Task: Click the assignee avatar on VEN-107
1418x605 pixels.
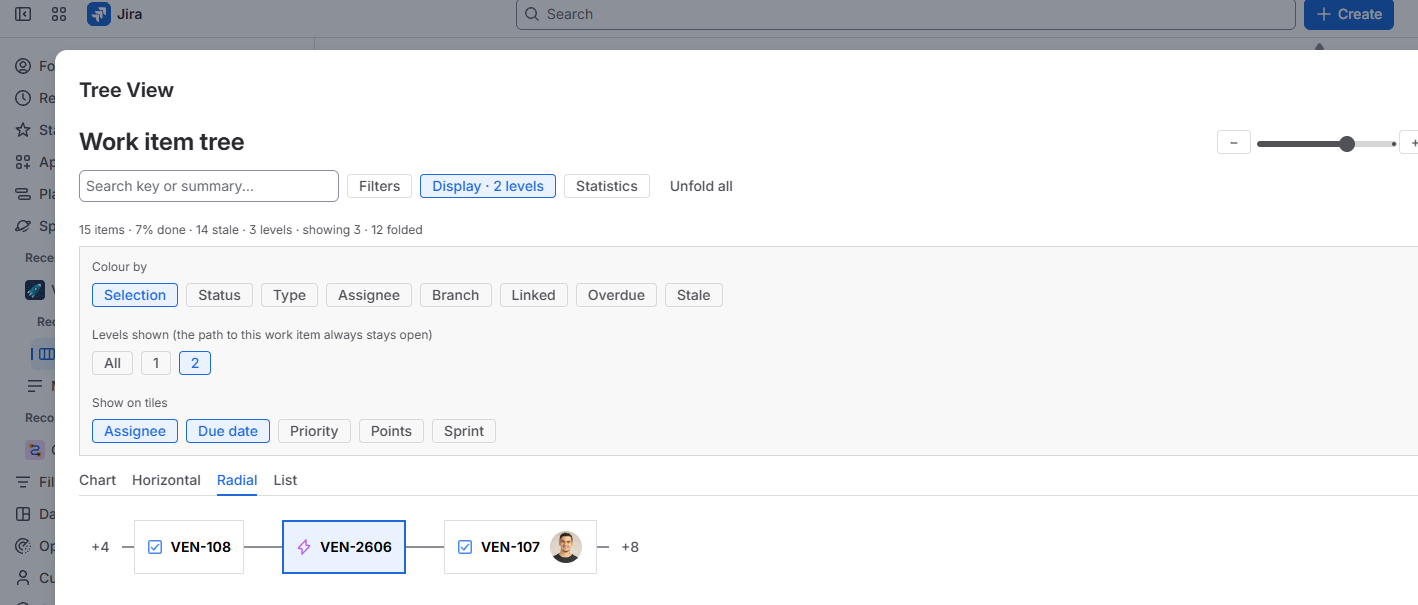Action: (566, 547)
